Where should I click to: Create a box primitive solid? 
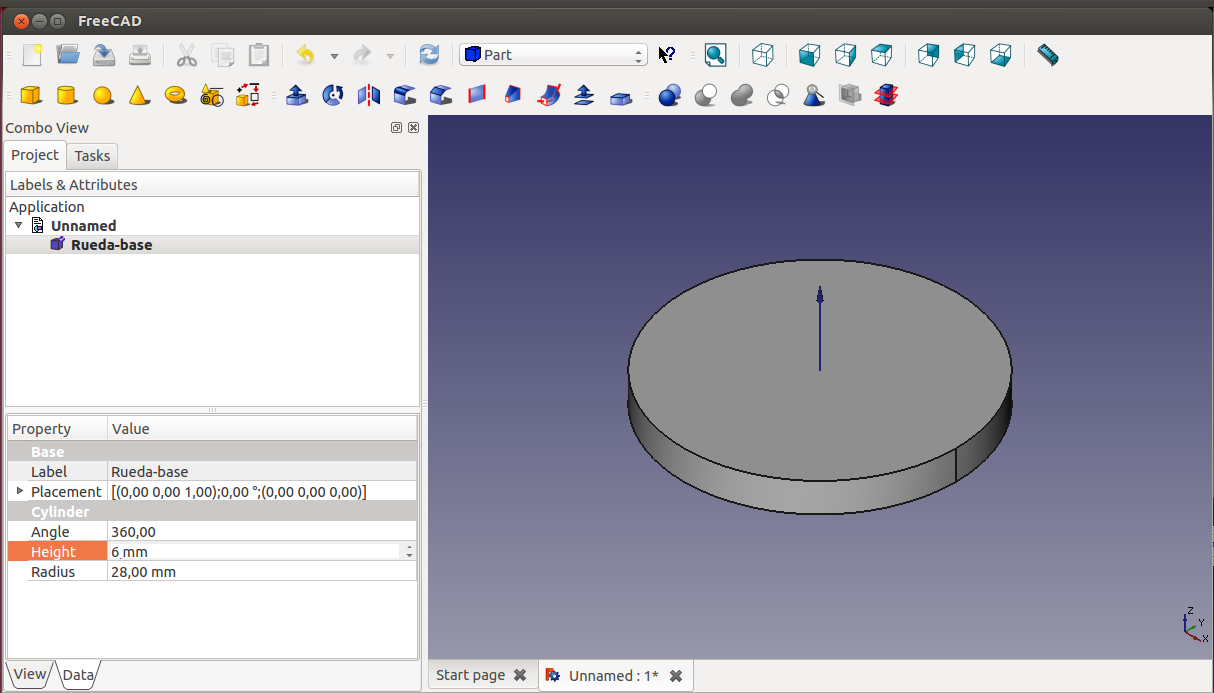click(31, 95)
